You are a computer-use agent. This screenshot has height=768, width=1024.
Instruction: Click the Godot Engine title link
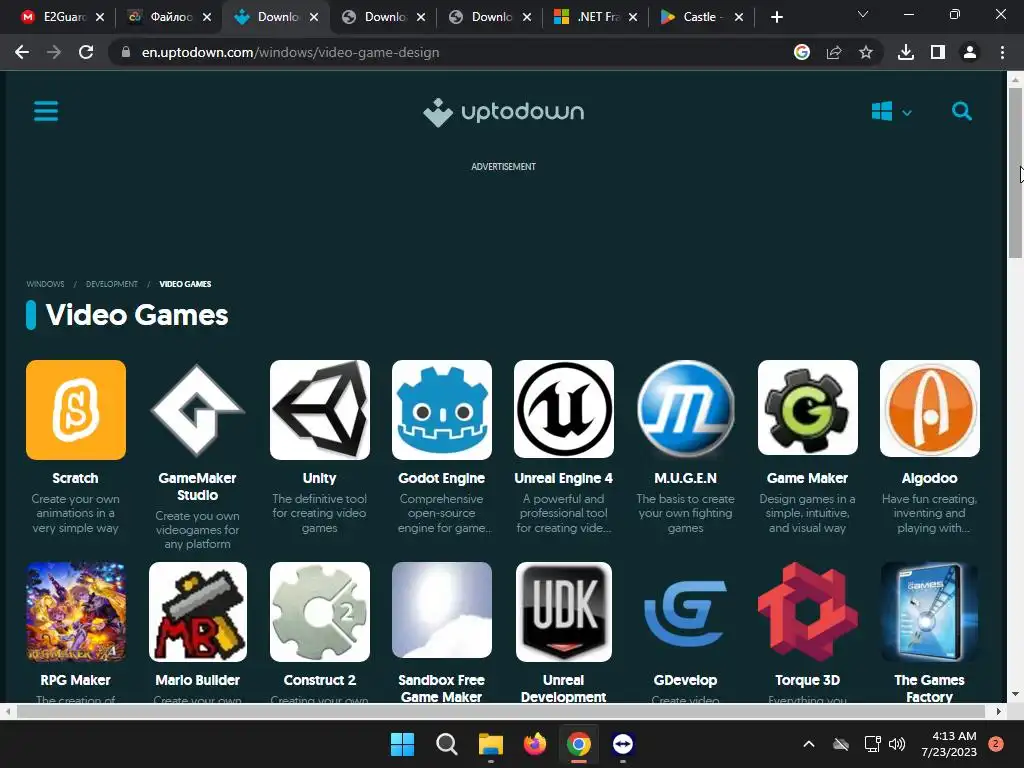pyautogui.click(x=441, y=478)
